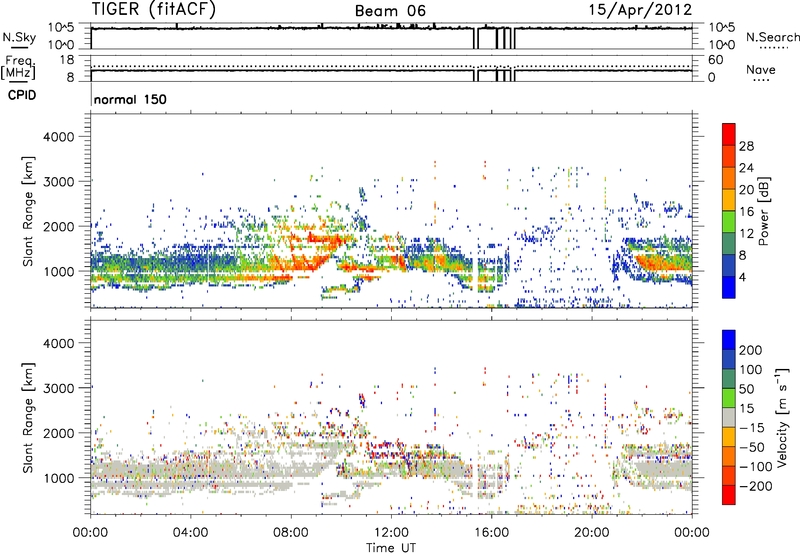Image resolution: width=800 pixels, height=554 pixels.
Task: Click the '4000' tick of the power panel
Action: 59,137
